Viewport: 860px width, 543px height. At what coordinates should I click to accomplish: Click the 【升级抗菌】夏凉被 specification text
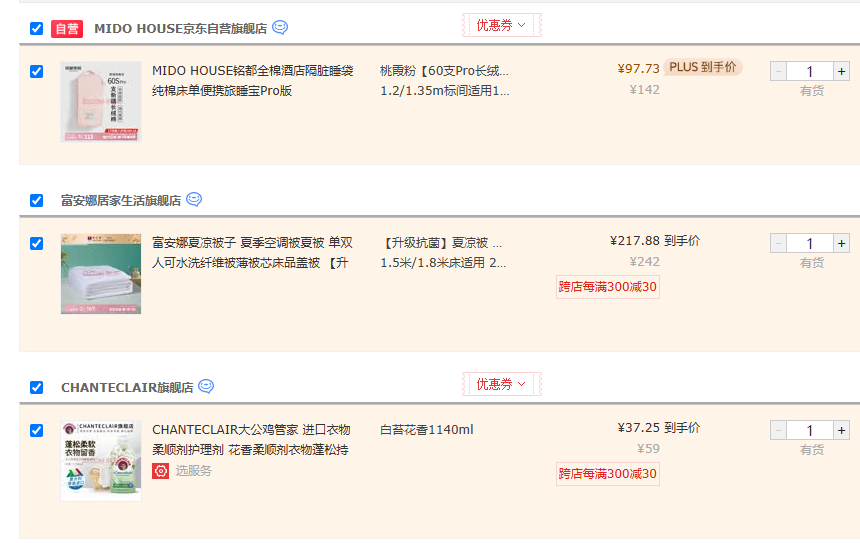point(441,242)
